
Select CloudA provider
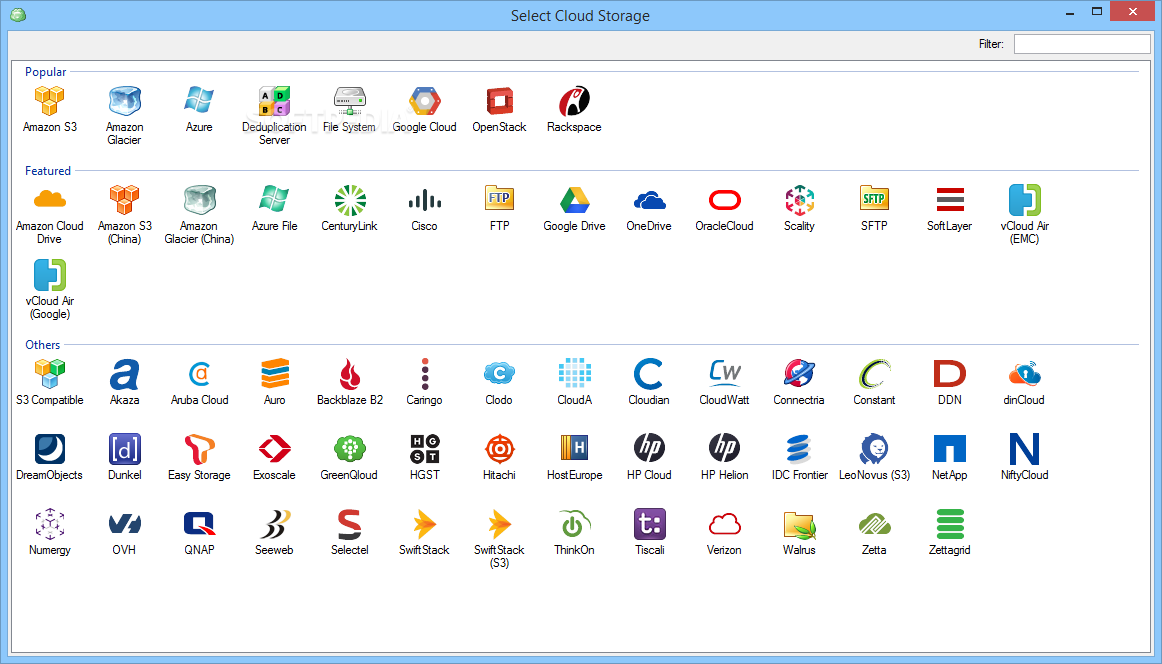[574, 374]
